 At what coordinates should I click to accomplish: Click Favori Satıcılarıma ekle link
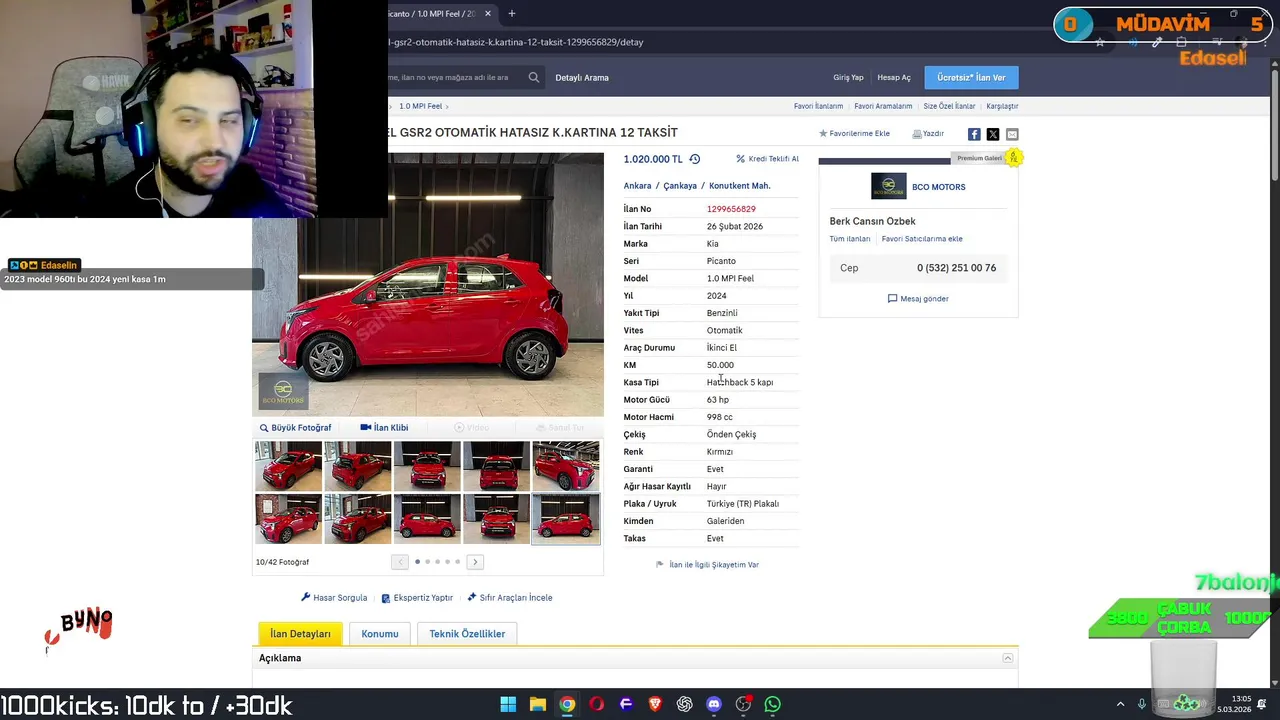pos(921,239)
